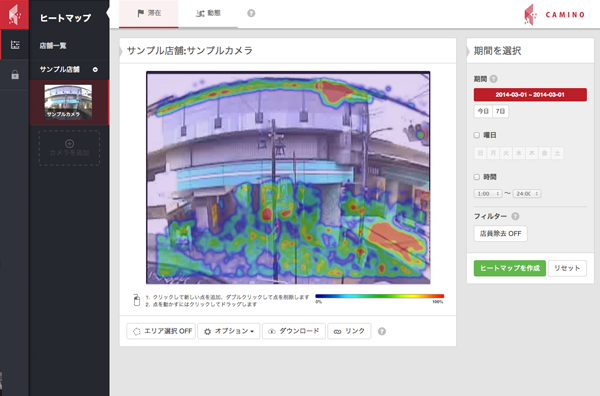Open the heatmap dashboard sidebar icon
600x396 pixels.
15,45
